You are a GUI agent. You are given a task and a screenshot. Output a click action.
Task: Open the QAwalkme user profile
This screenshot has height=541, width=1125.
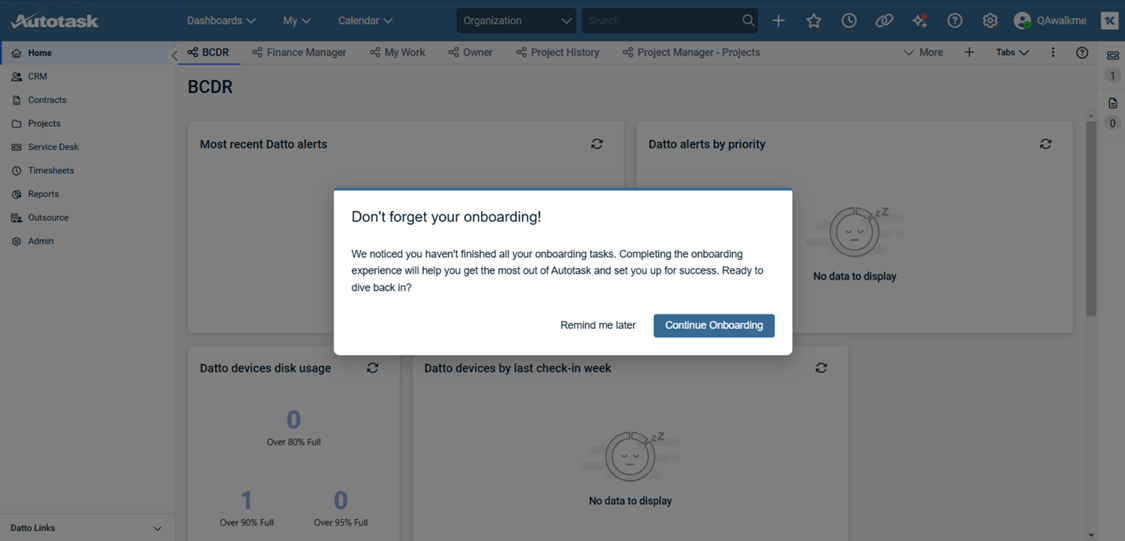tap(1051, 21)
